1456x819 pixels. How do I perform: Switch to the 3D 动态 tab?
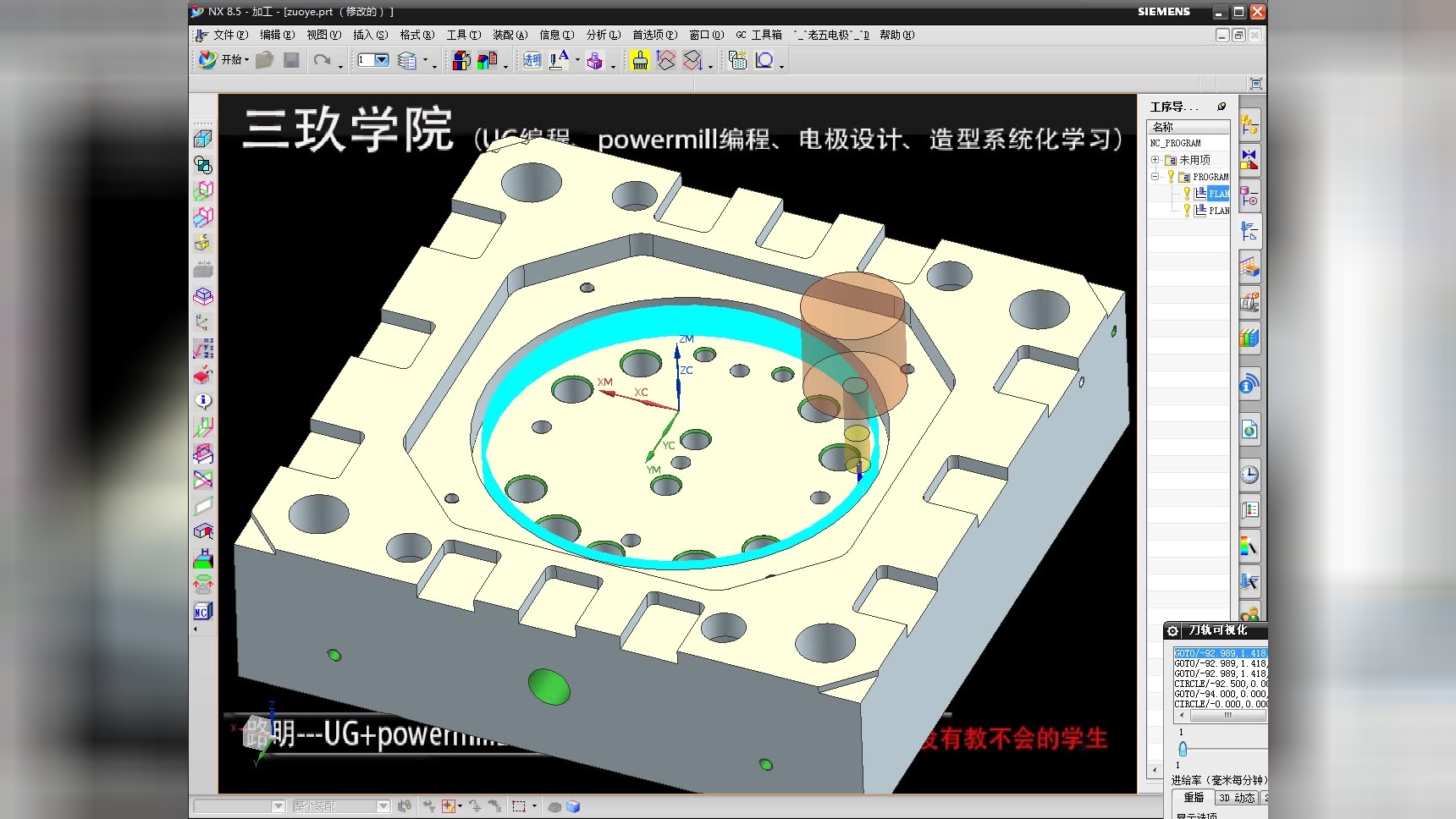tap(1238, 798)
